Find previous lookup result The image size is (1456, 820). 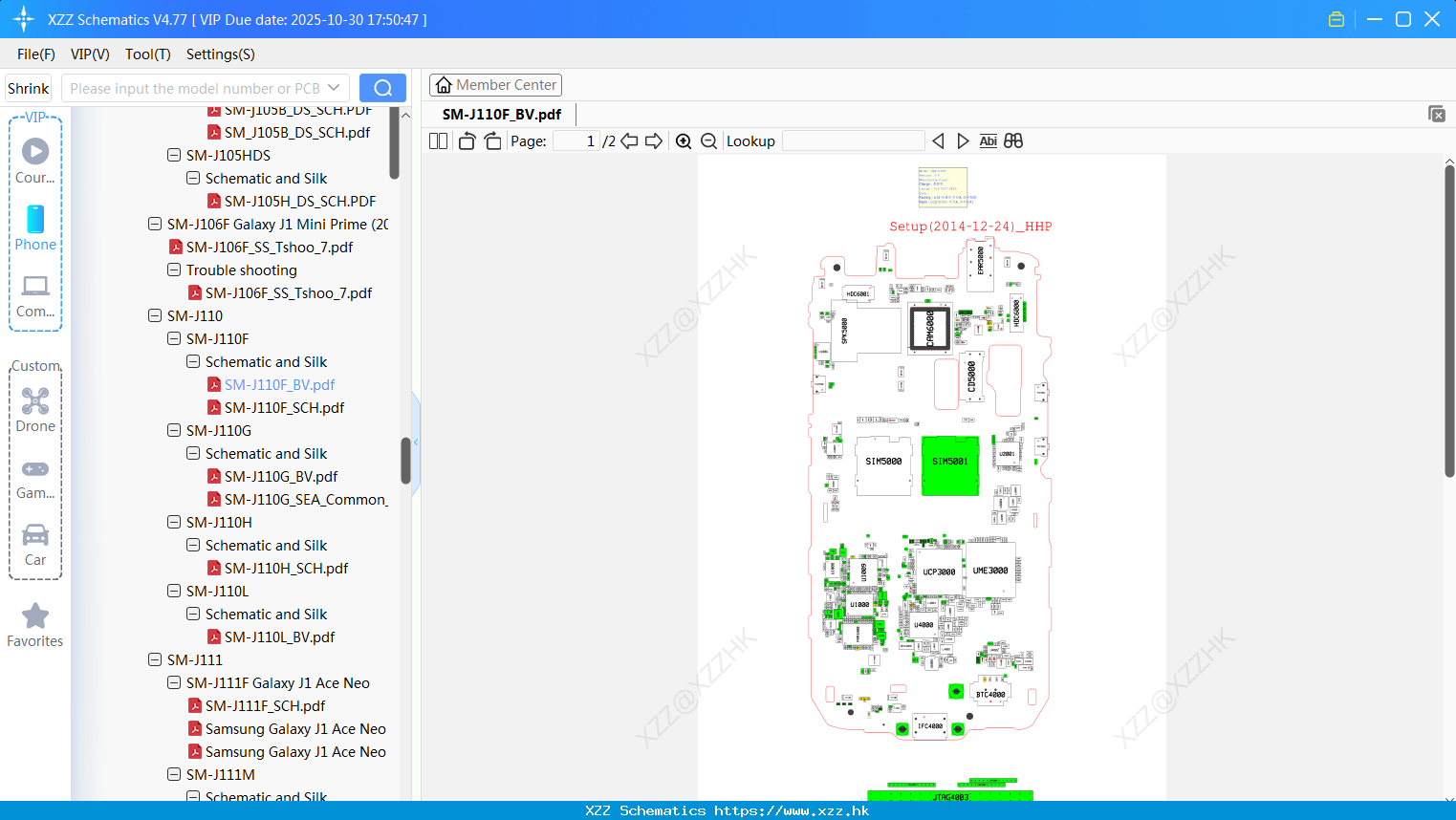(x=938, y=141)
